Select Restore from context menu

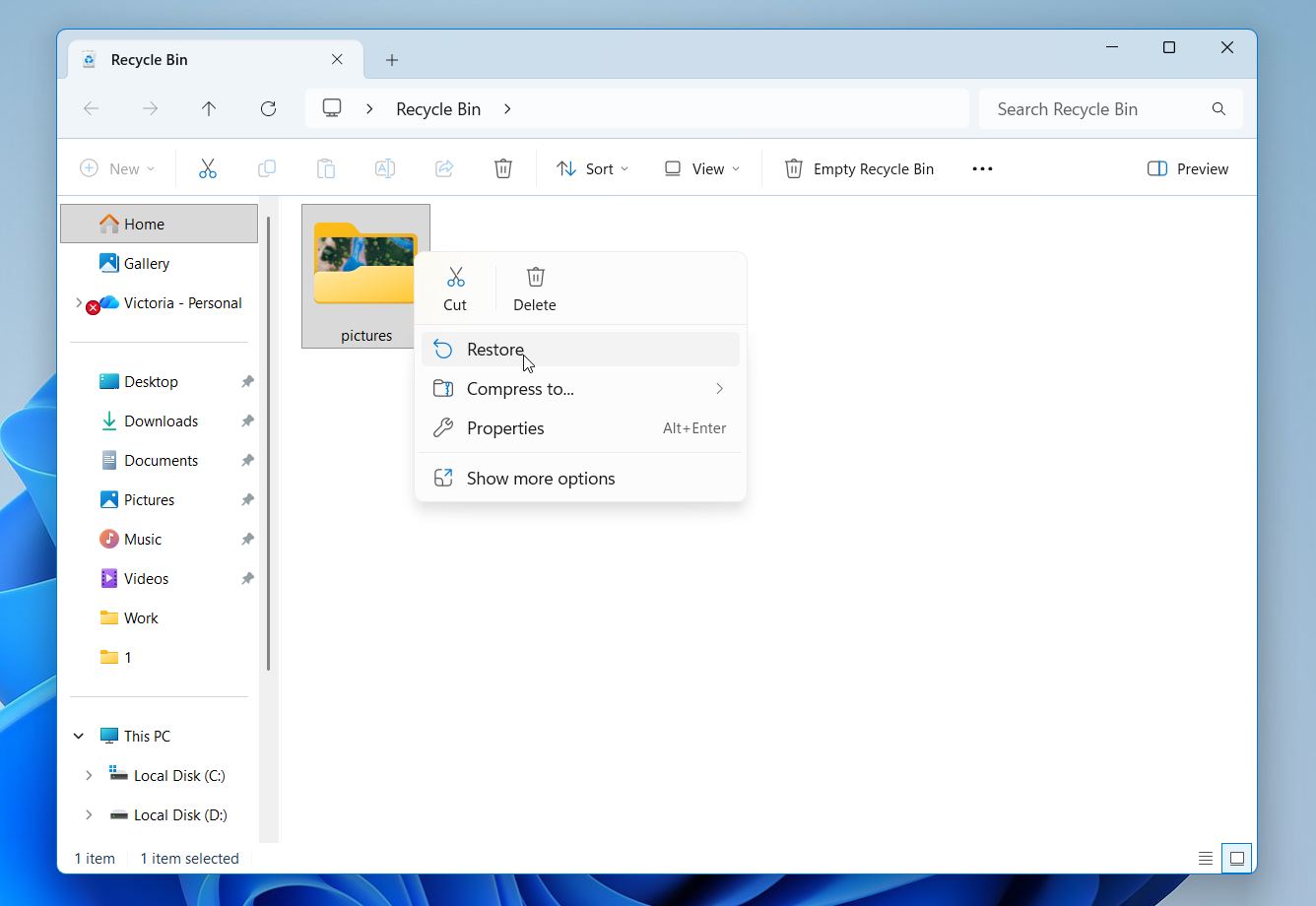(580, 350)
